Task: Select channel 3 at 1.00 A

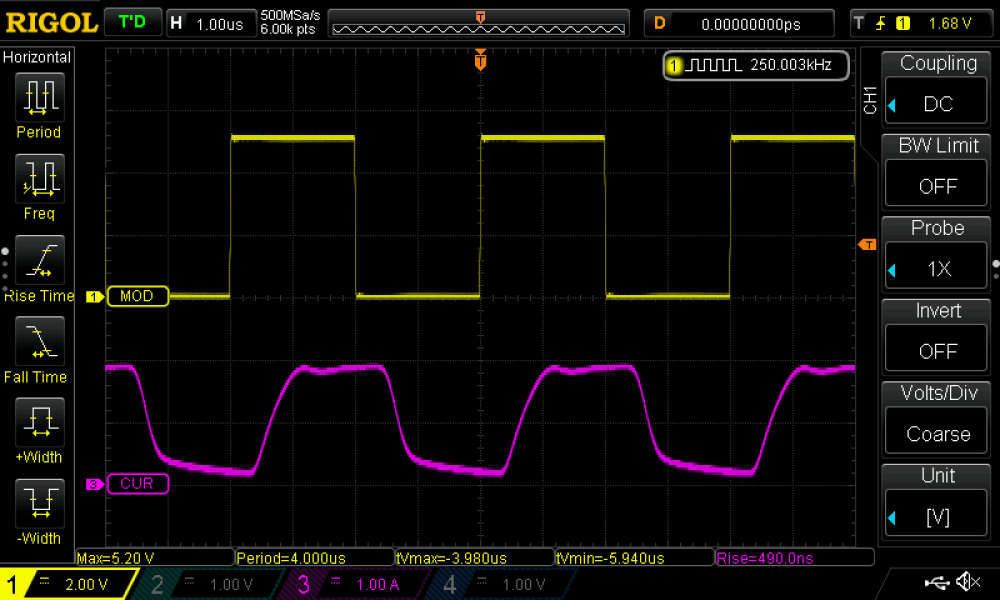Action: pyautogui.click(x=357, y=584)
